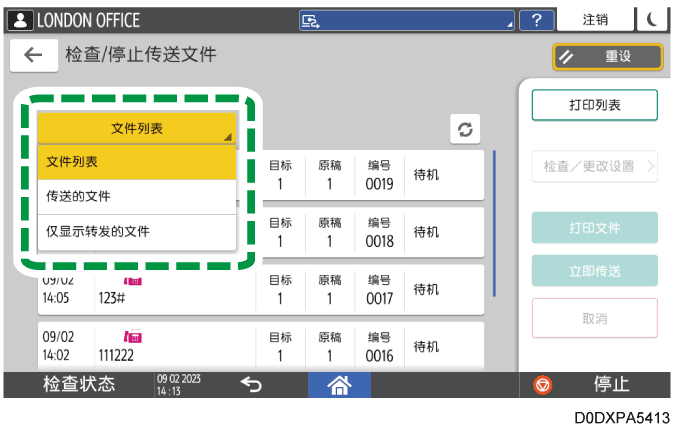Screen dimensions: 675x428
Task: Select 文件列表 option in dropdown list
Action: 137,162
